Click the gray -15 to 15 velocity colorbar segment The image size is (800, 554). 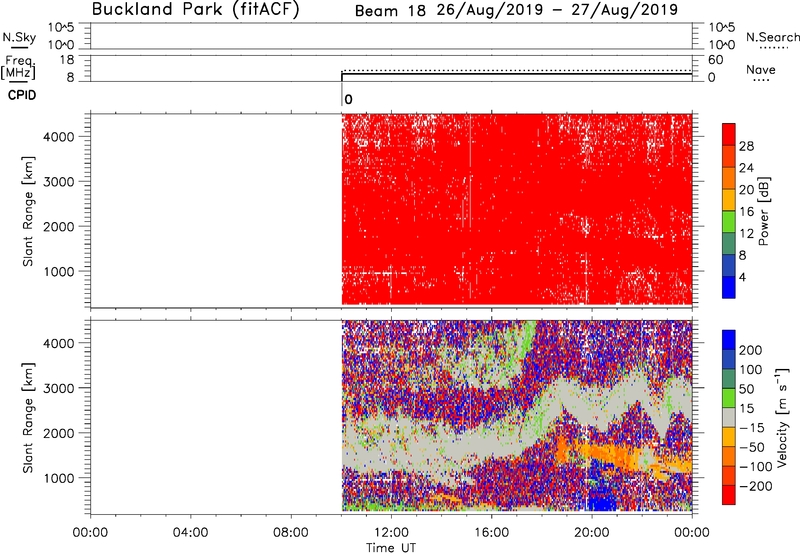click(x=729, y=417)
